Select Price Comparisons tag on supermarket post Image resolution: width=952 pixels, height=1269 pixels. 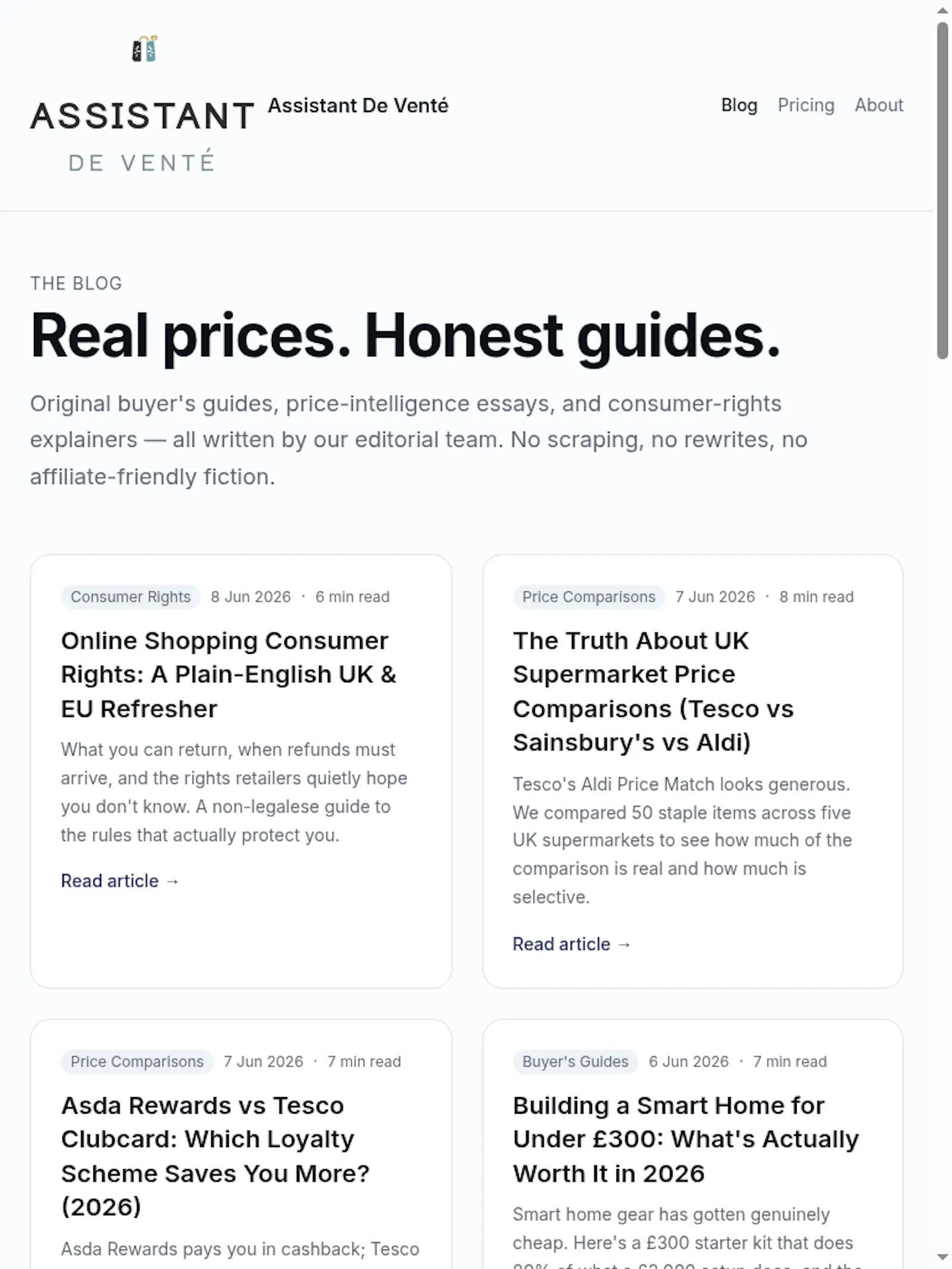[x=588, y=597]
